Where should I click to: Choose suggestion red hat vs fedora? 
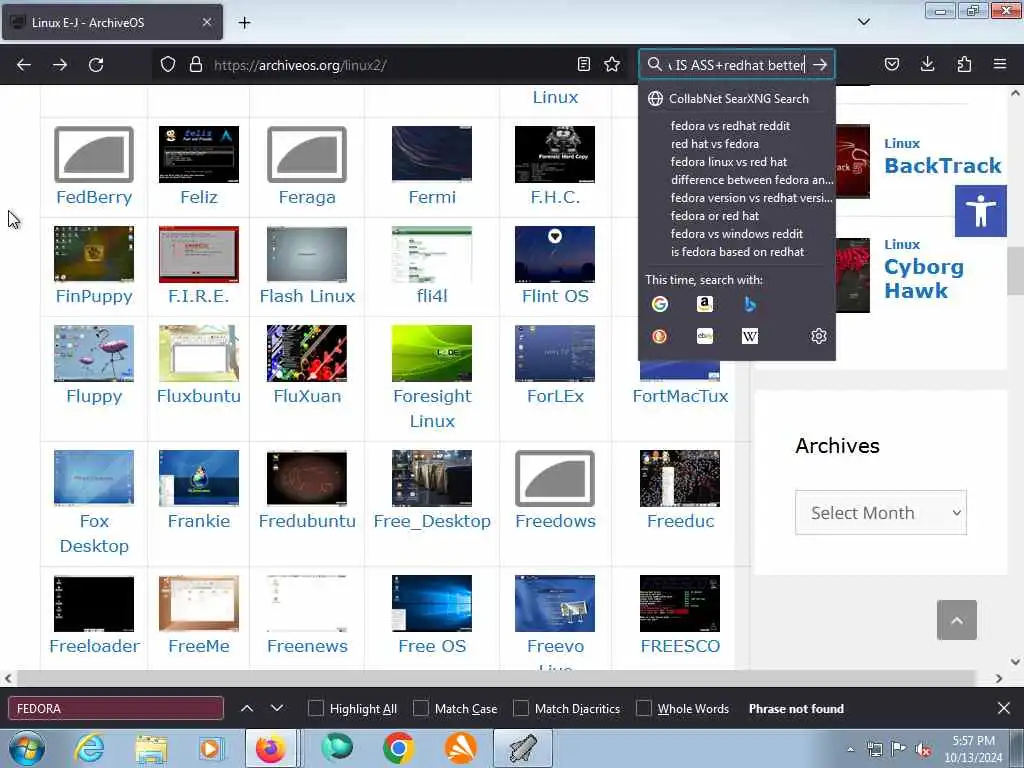point(714,144)
